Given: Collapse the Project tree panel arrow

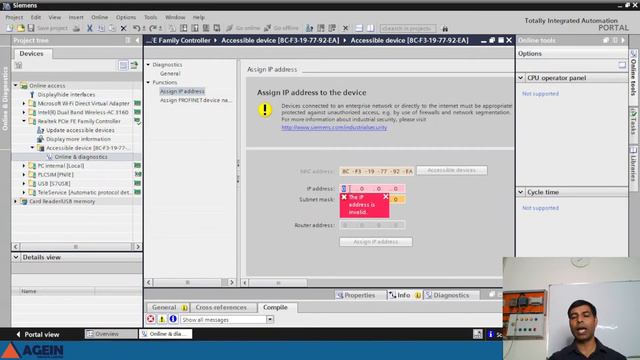Looking at the screenshot, I should point(137,40).
